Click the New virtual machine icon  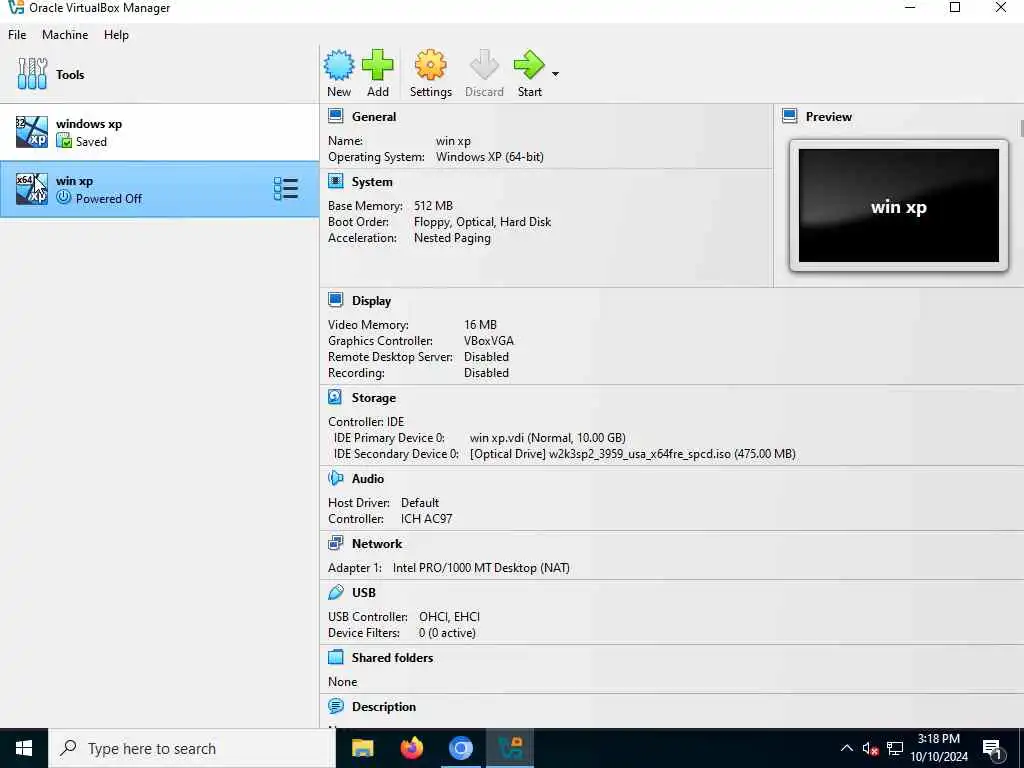[x=339, y=65]
